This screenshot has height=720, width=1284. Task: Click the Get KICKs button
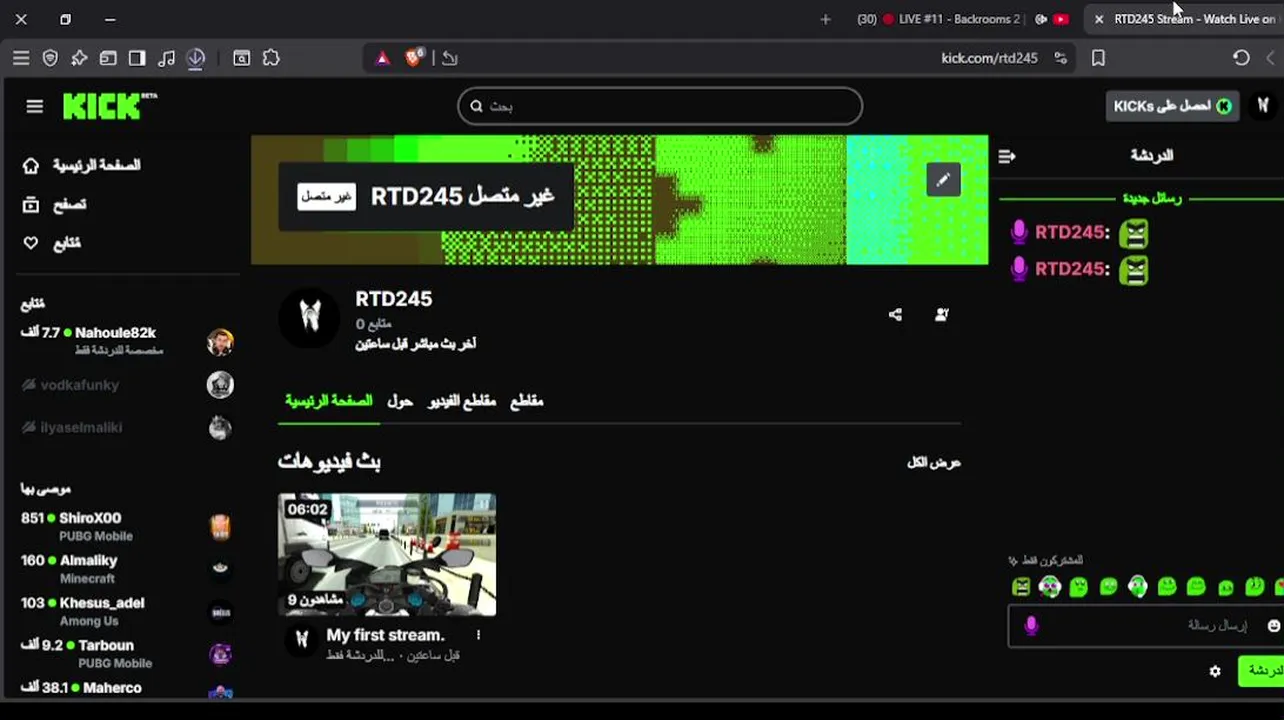coord(1172,106)
